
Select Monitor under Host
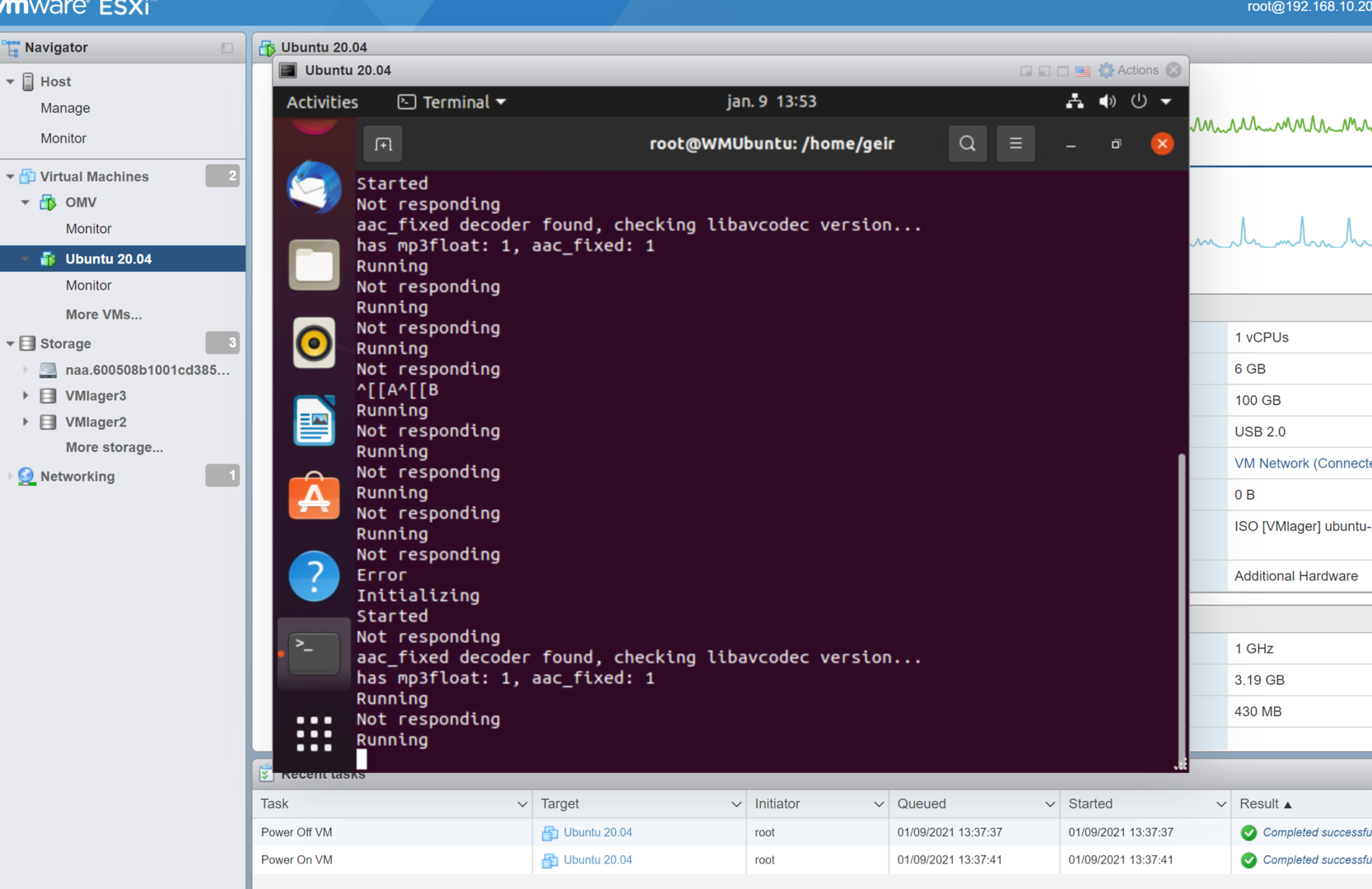[63, 138]
